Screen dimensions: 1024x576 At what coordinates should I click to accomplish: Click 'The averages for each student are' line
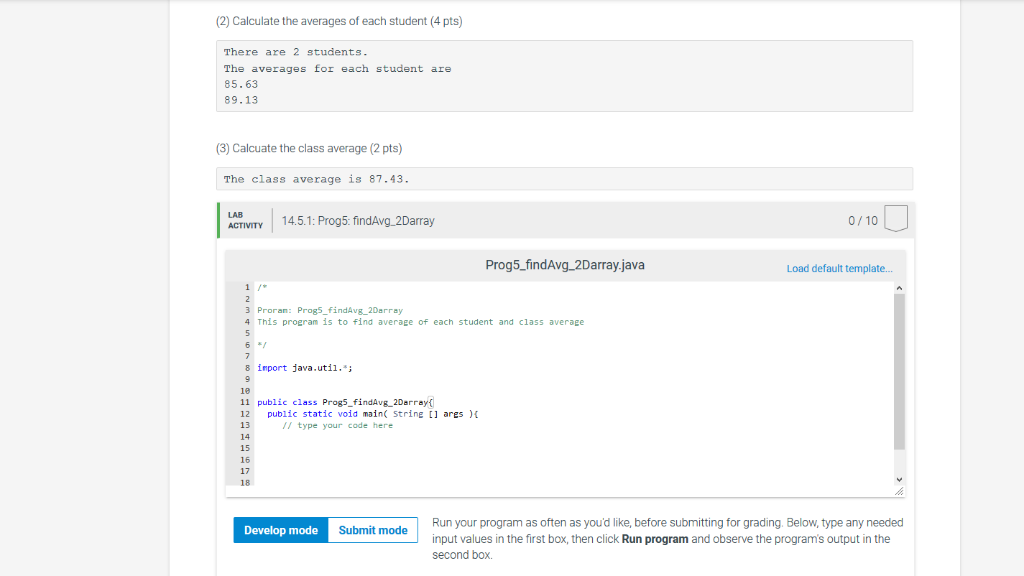337,69
